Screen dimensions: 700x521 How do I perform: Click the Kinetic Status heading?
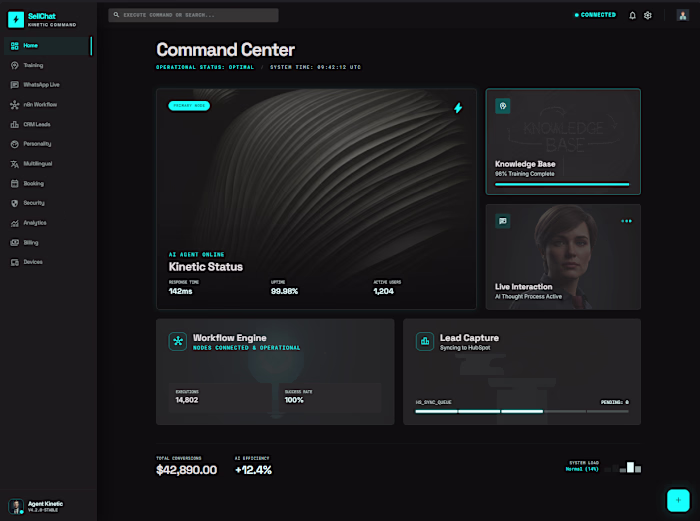tap(206, 267)
